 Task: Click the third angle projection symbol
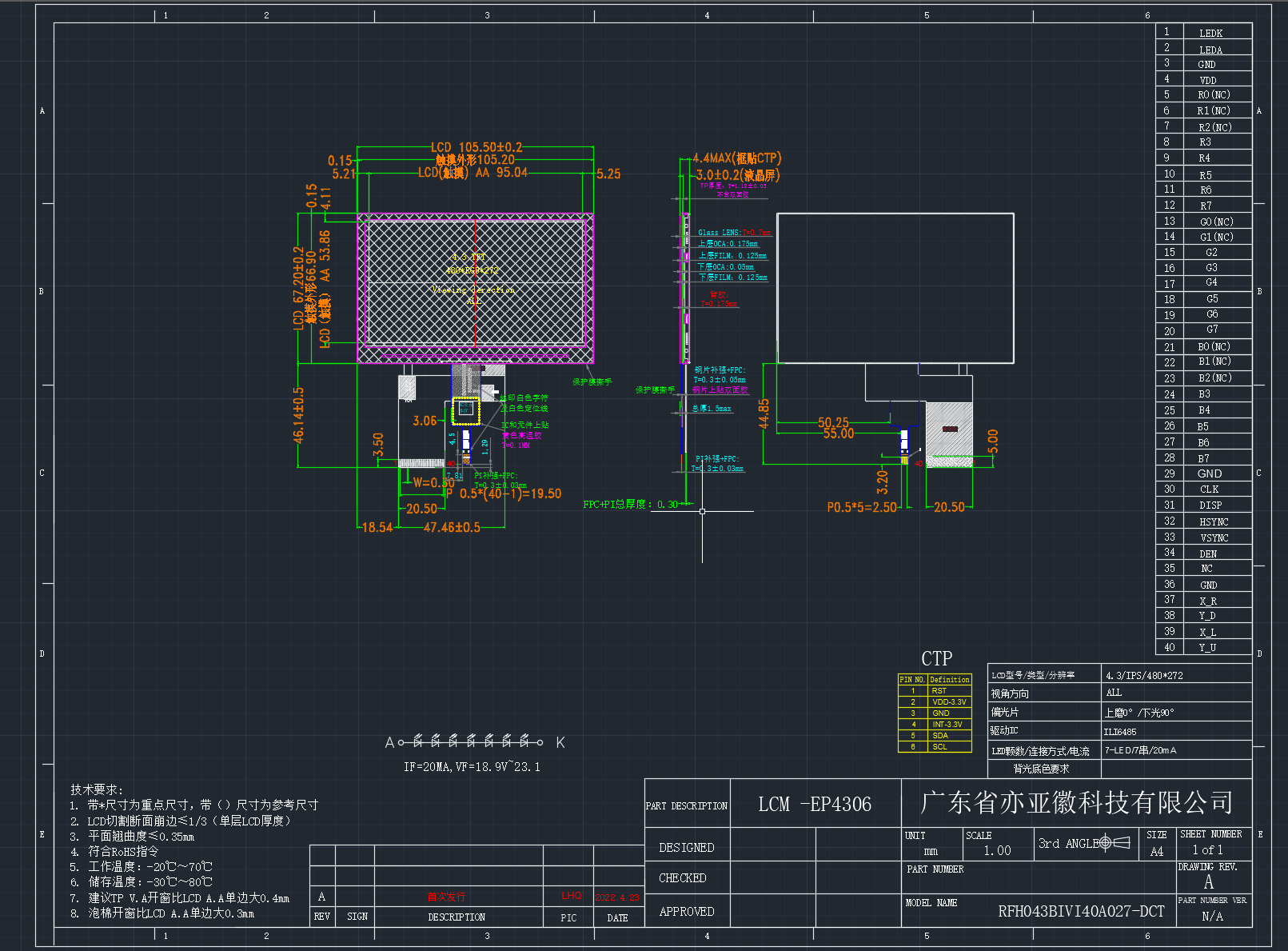tap(1115, 842)
